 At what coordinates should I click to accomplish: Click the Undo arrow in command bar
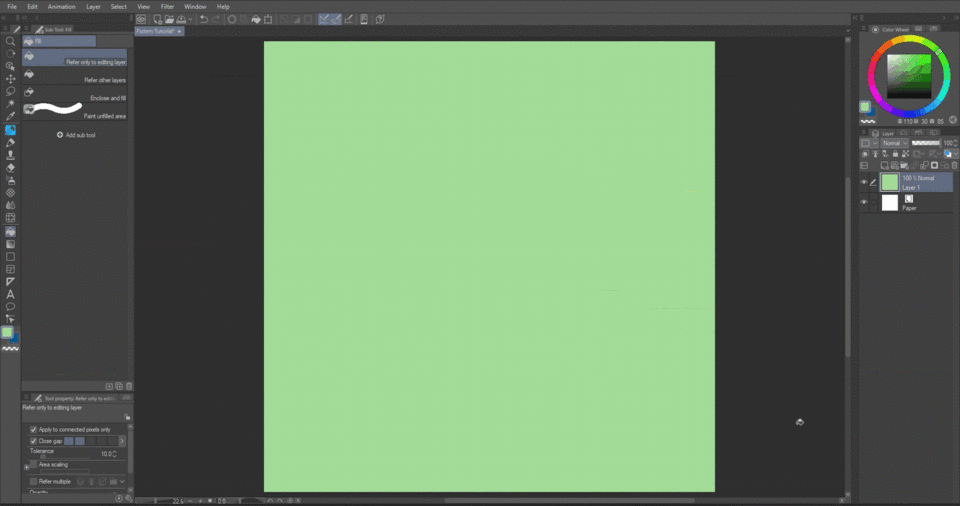(203, 19)
